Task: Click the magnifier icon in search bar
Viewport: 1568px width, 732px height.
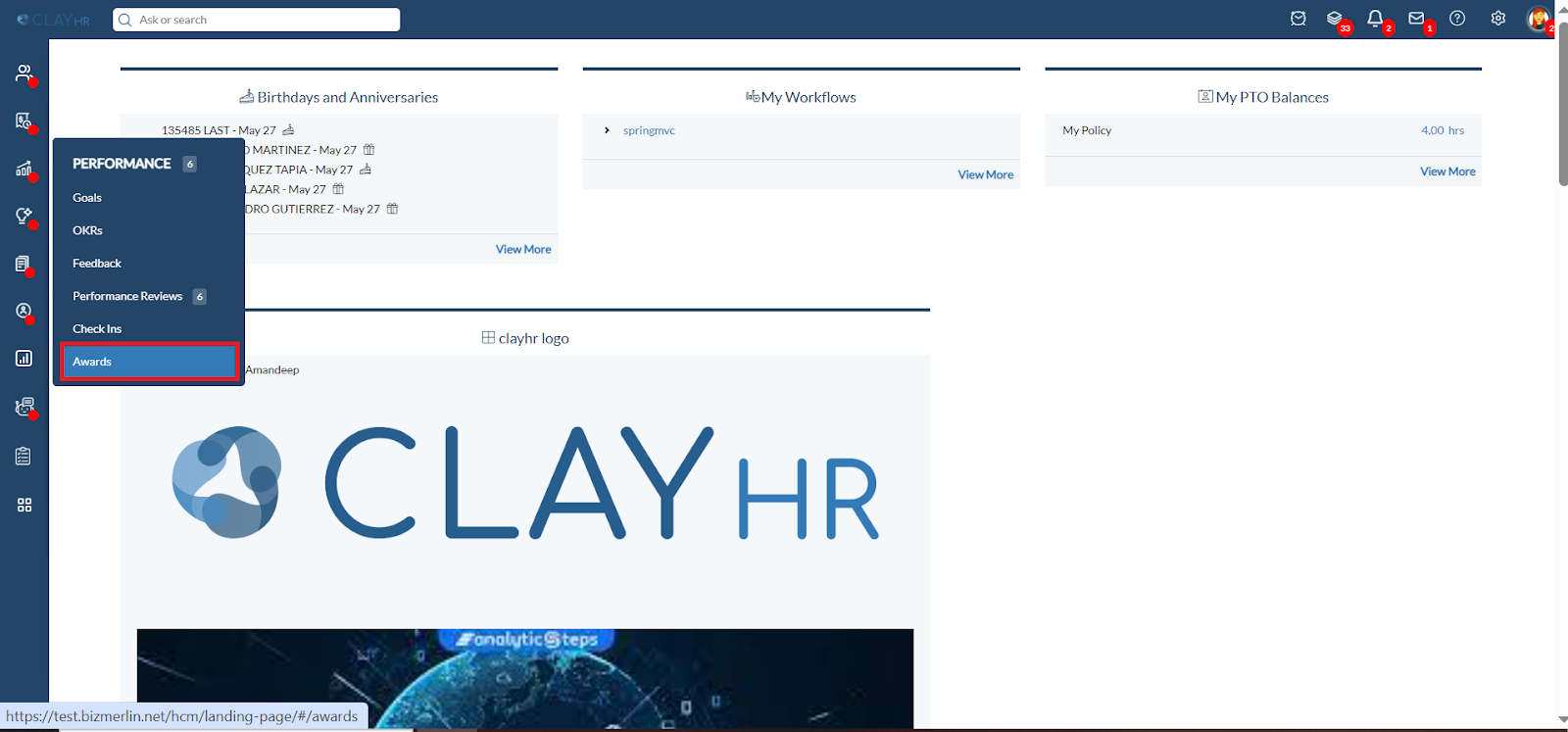Action: (x=125, y=20)
